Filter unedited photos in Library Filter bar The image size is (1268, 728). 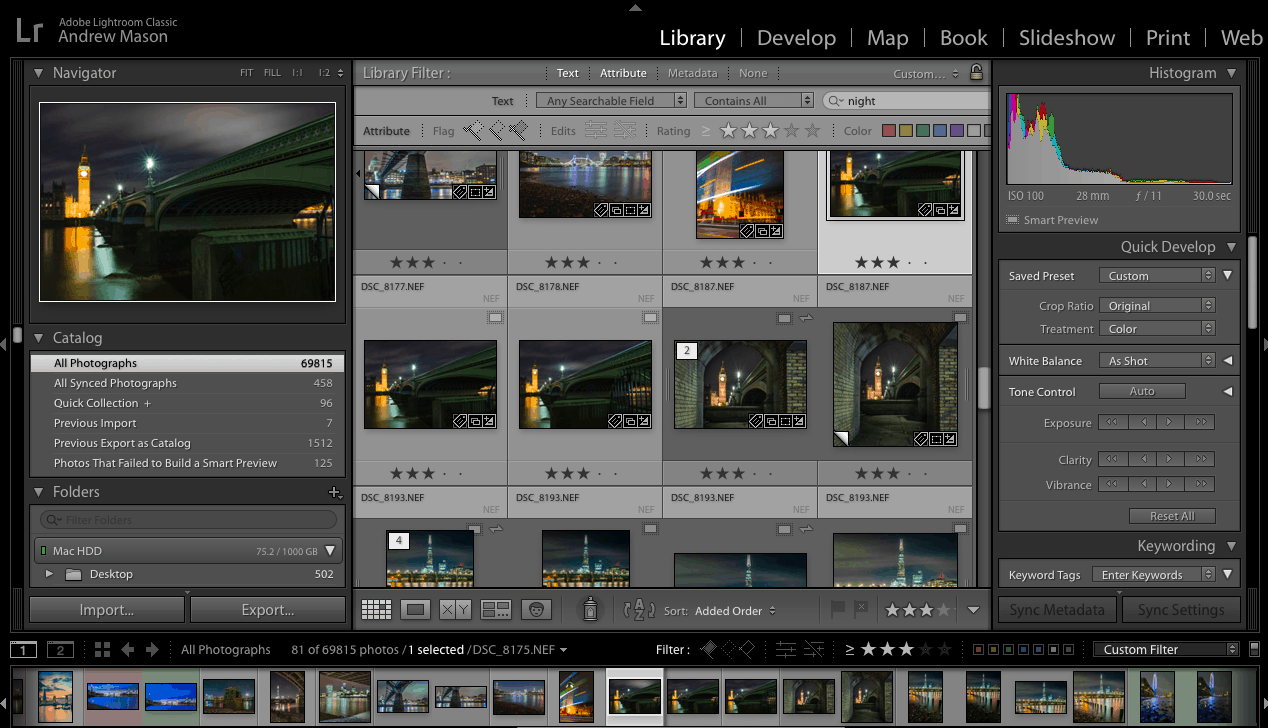point(625,130)
